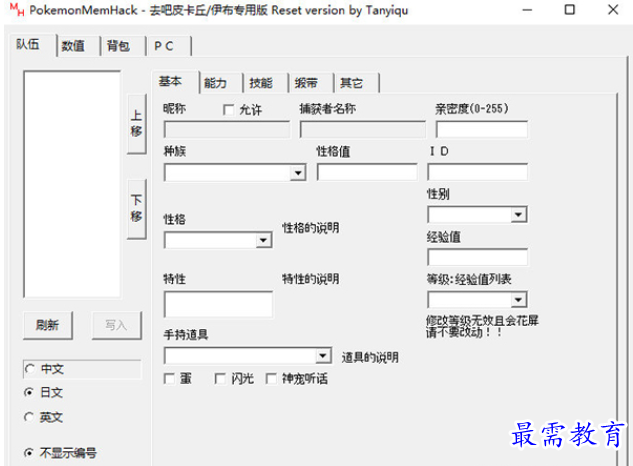The image size is (633, 466).
Task: Click the 下移 move-down button
Action: click(x=136, y=209)
